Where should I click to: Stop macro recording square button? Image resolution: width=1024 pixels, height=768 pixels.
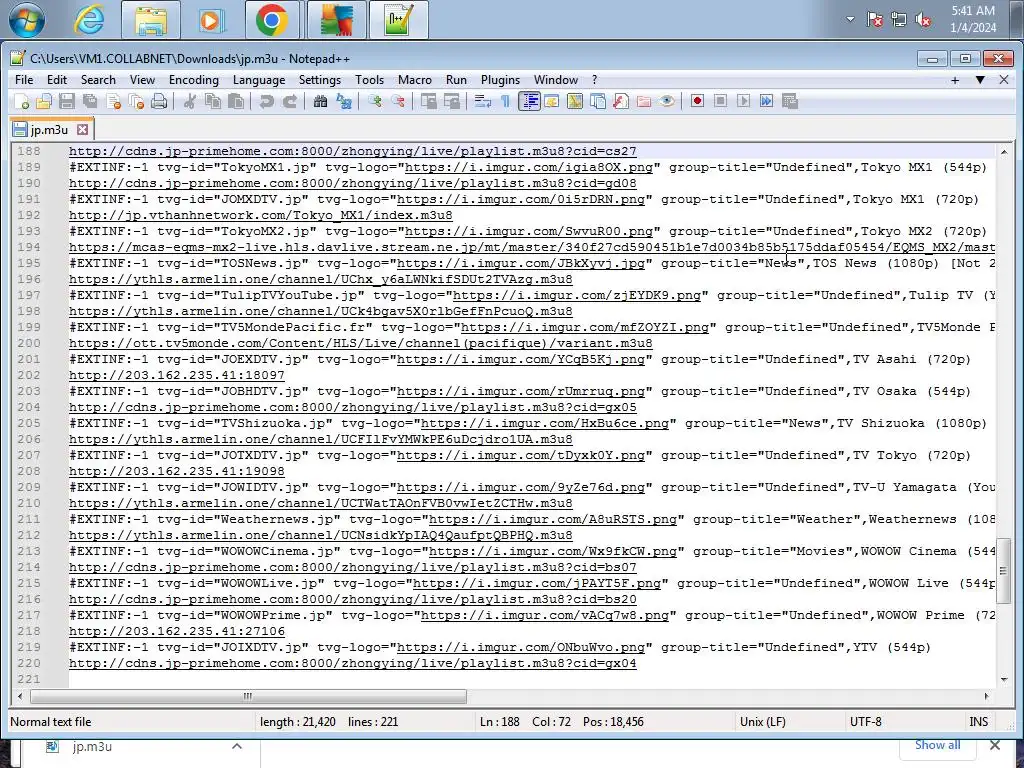tap(720, 101)
